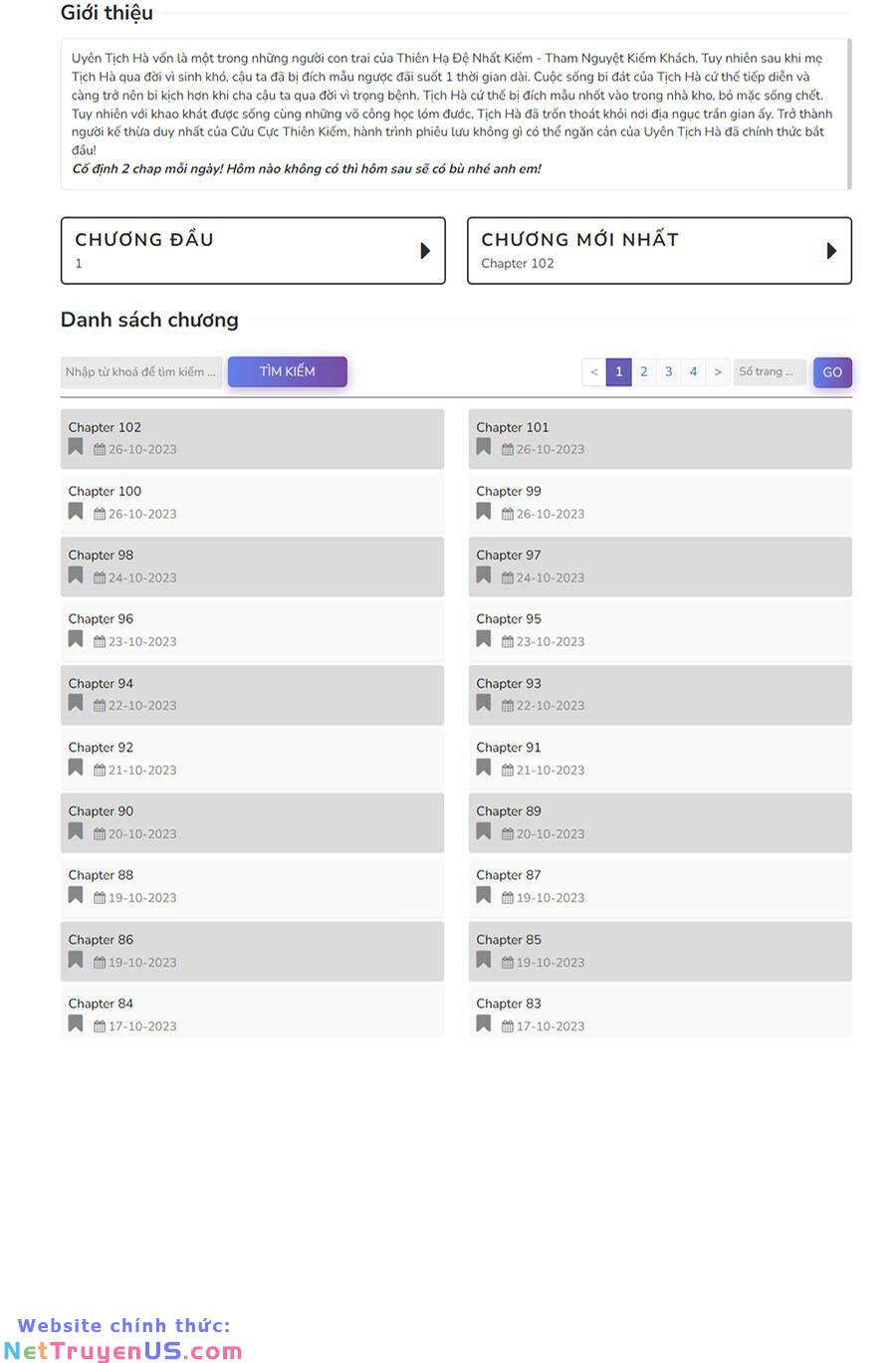
Task: Focus the chapter keyword search field
Action: [x=141, y=372]
